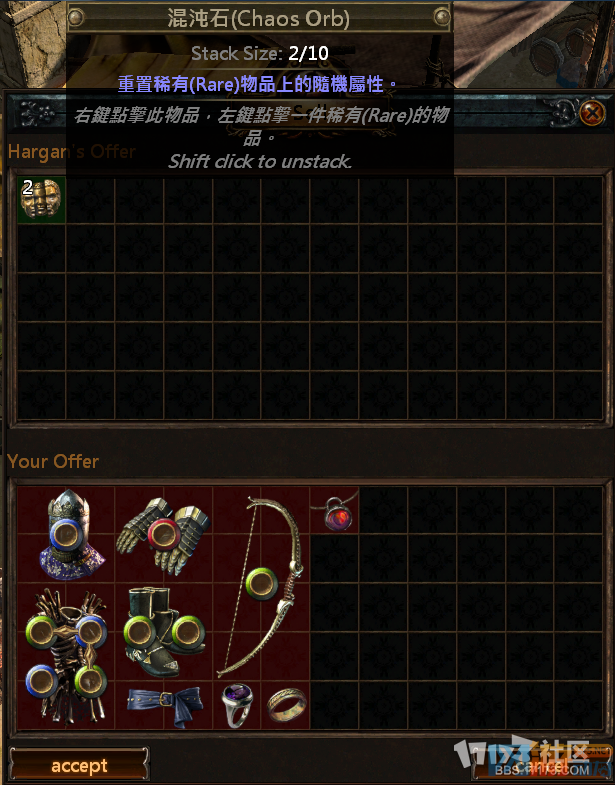This screenshot has width=615, height=785.
Task: Click the four-socket body armour
Action: pos(67,656)
